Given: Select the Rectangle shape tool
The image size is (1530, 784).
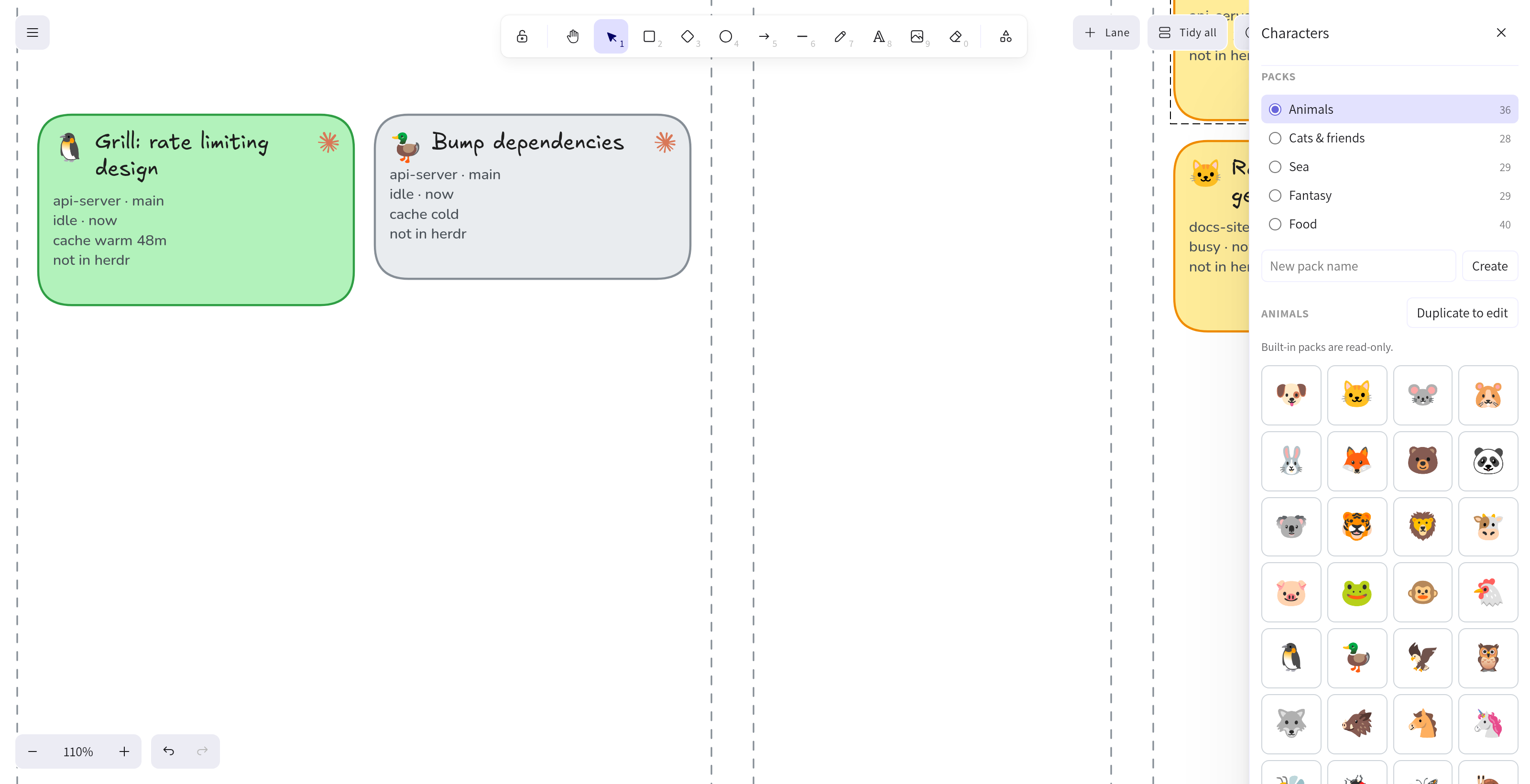Looking at the screenshot, I should 649,37.
